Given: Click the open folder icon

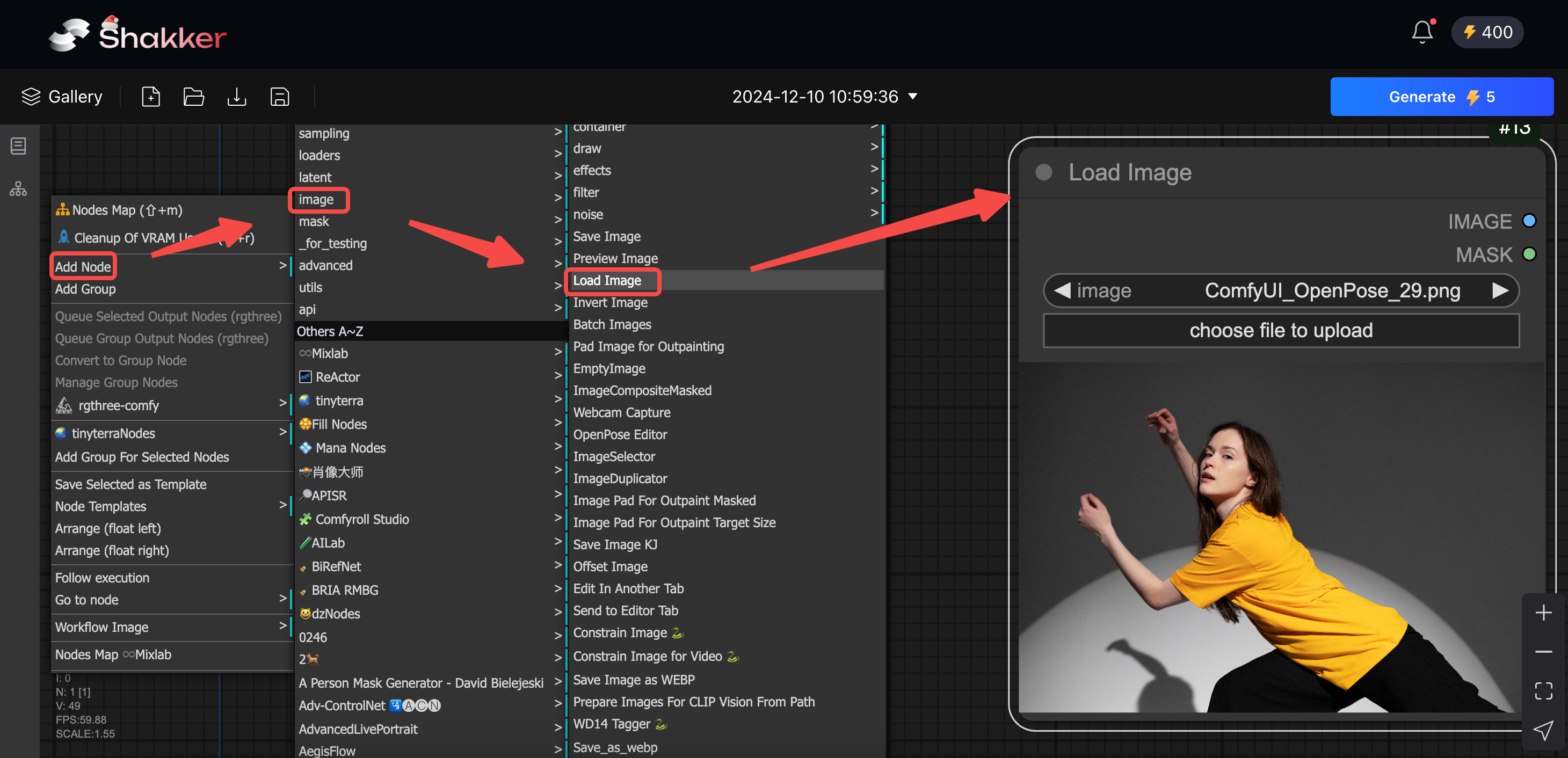Looking at the screenshot, I should point(193,97).
